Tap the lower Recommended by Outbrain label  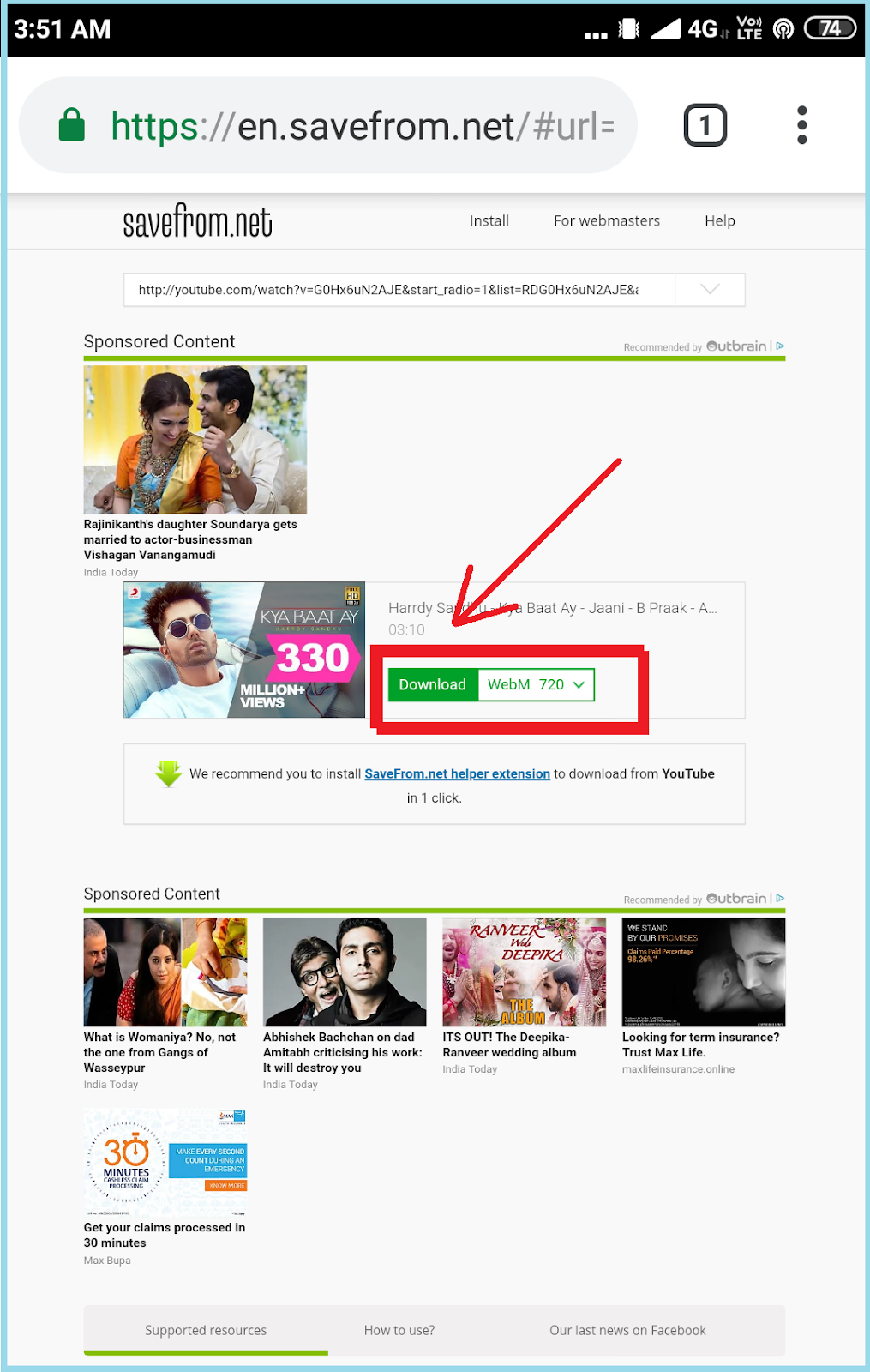pyautogui.click(x=695, y=899)
